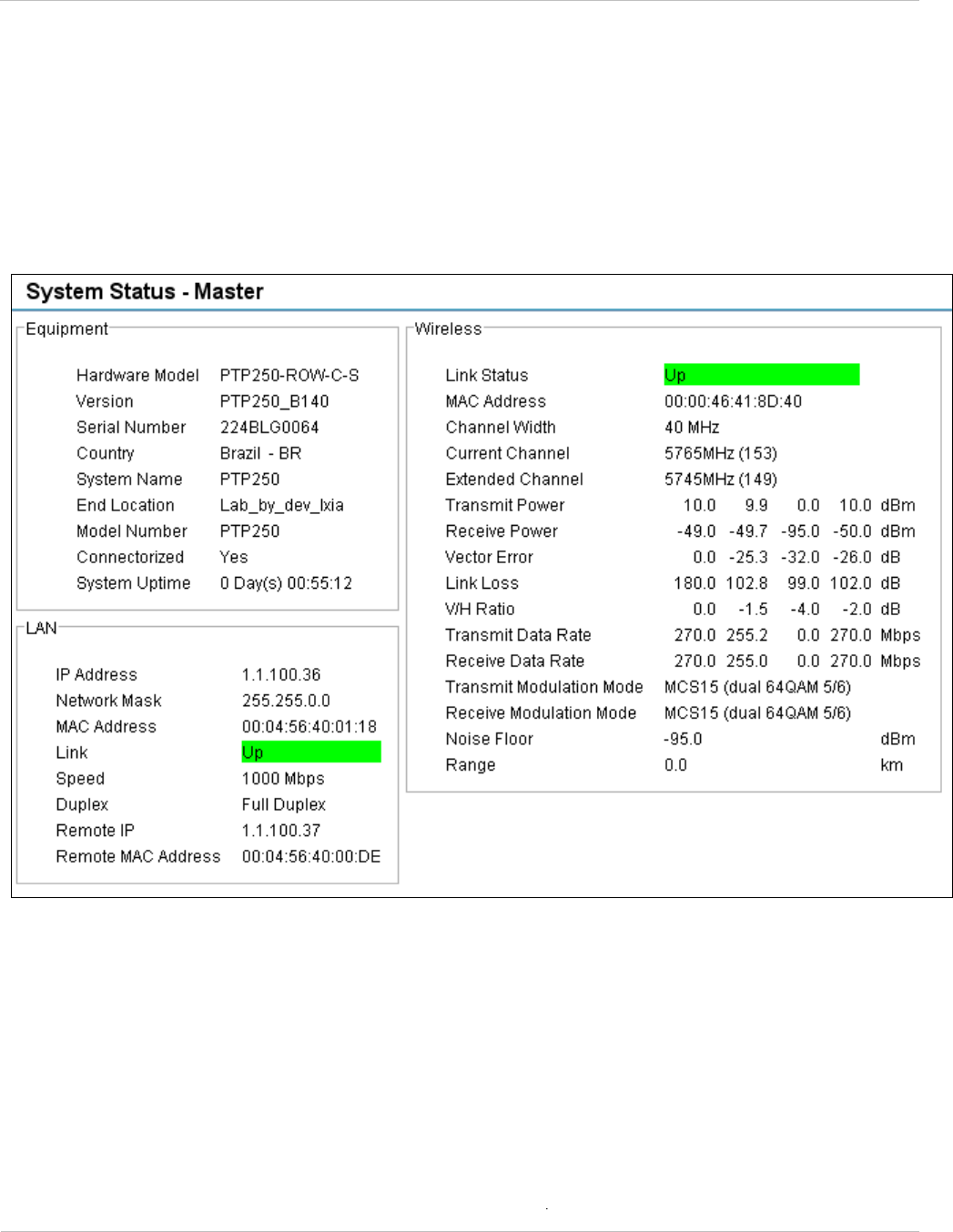
Task: Click the Remote MAC Address label
Action: tap(138, 856)
